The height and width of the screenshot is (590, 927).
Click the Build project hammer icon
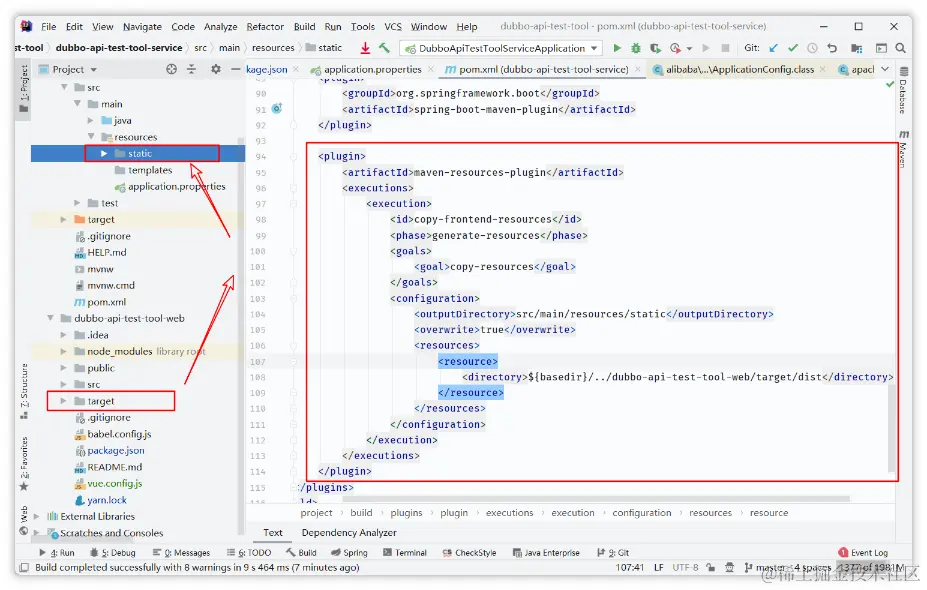384,48
